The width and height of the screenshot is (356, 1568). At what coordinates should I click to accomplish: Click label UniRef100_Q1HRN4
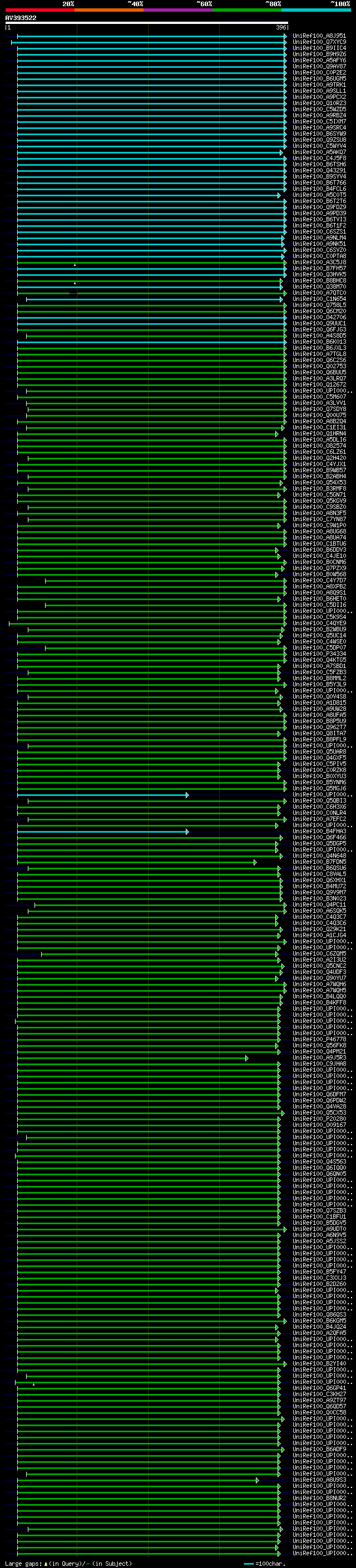(x=319, y=433)
